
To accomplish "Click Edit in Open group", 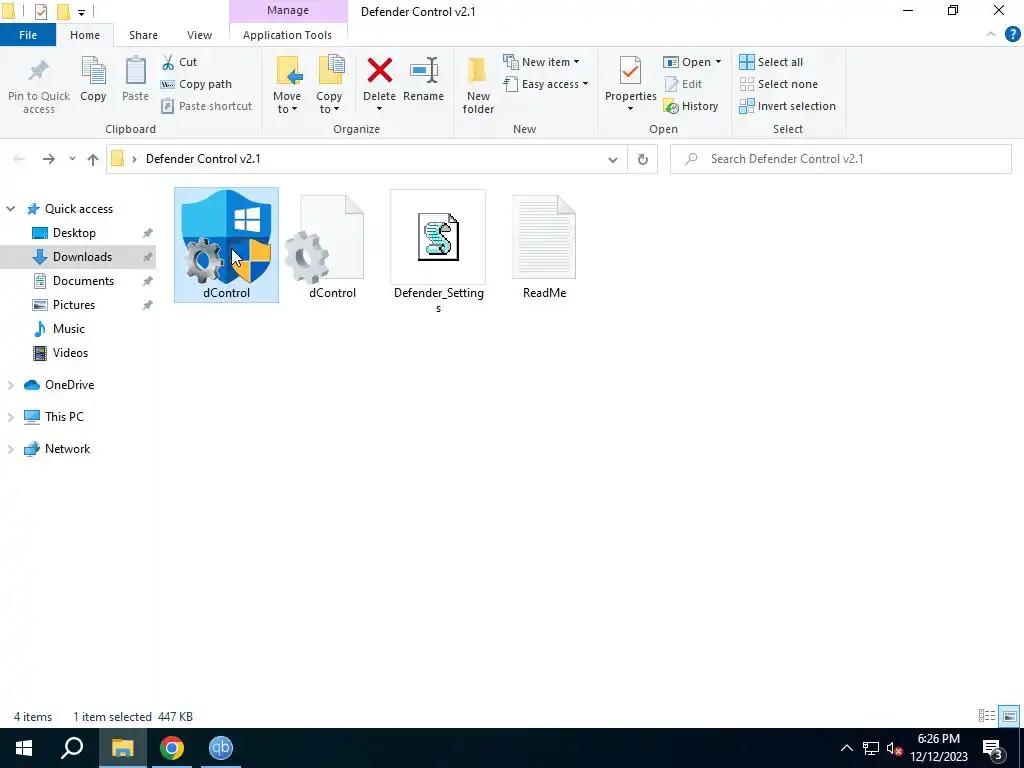I will [683, 84].
